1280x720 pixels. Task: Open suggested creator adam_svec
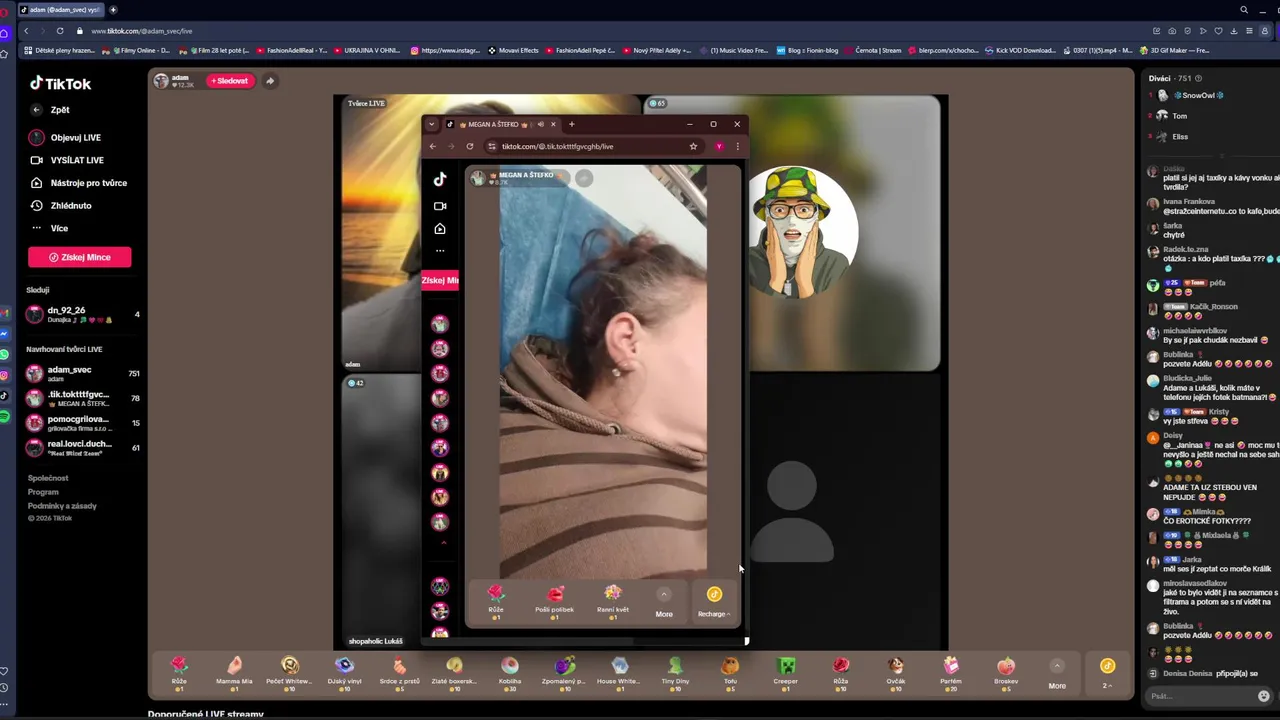pos(82,373)
